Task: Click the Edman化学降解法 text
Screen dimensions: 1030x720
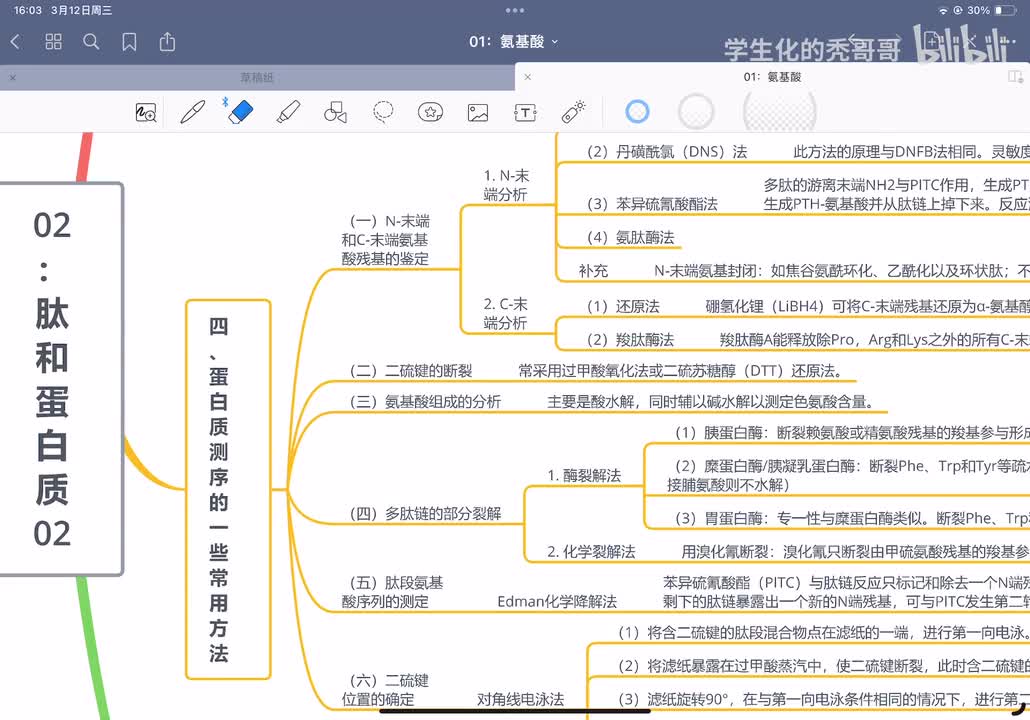Action: 557,602
